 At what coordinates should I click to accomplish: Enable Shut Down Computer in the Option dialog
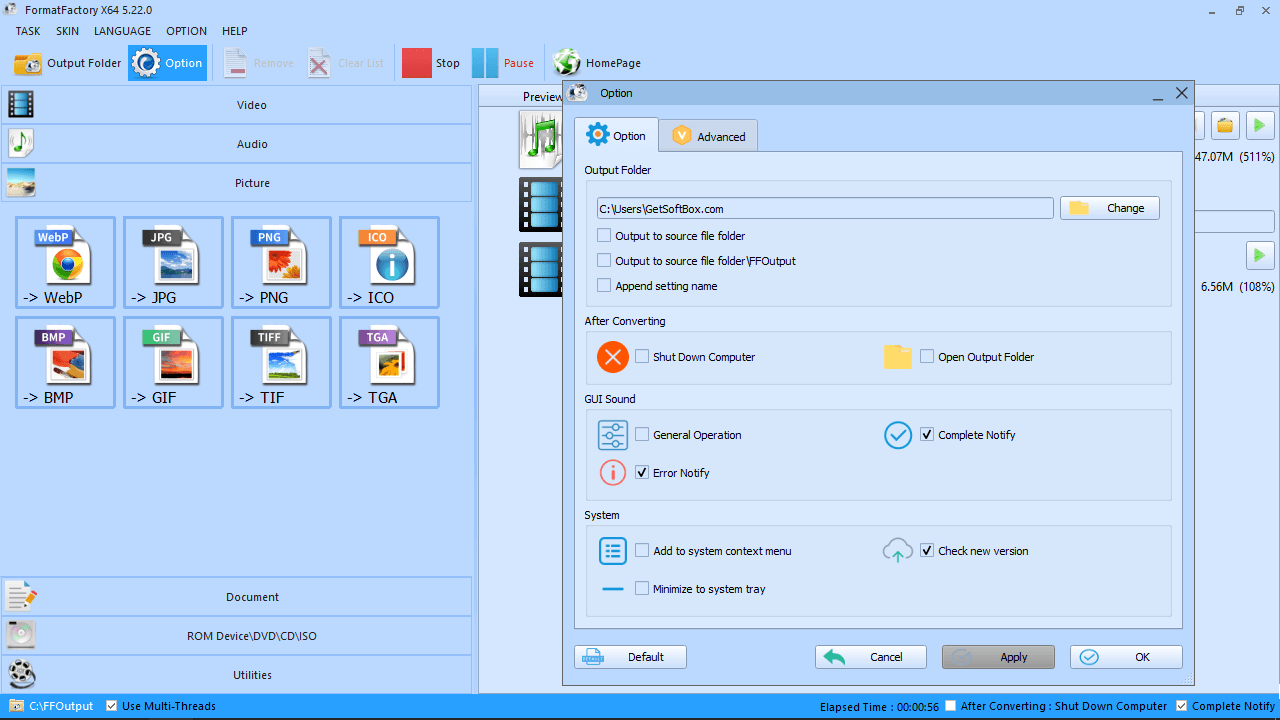coord(642,357)
